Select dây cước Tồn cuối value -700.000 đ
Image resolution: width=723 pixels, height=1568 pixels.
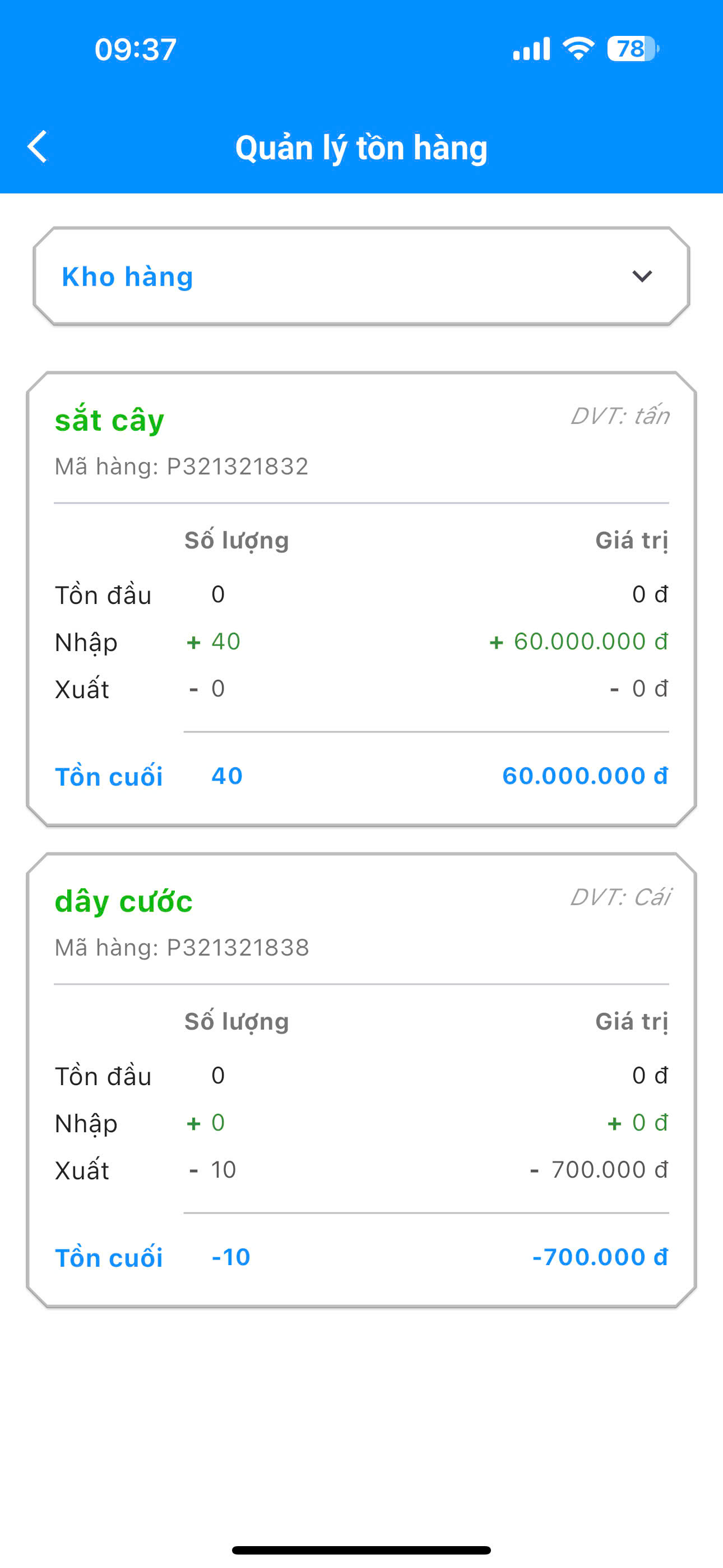click(600, 1256)
